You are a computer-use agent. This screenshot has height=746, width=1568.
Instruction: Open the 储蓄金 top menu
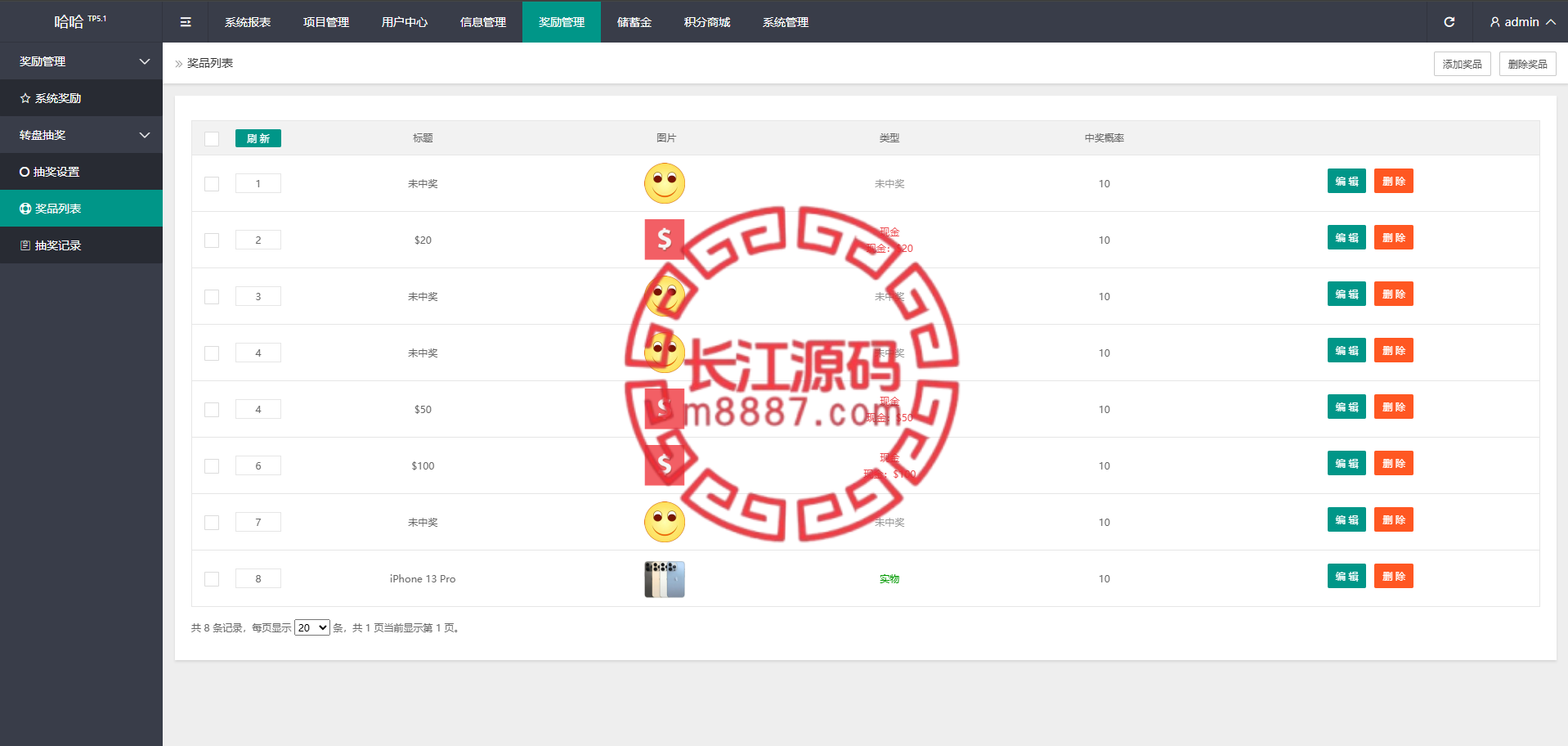tap(634, 22)
